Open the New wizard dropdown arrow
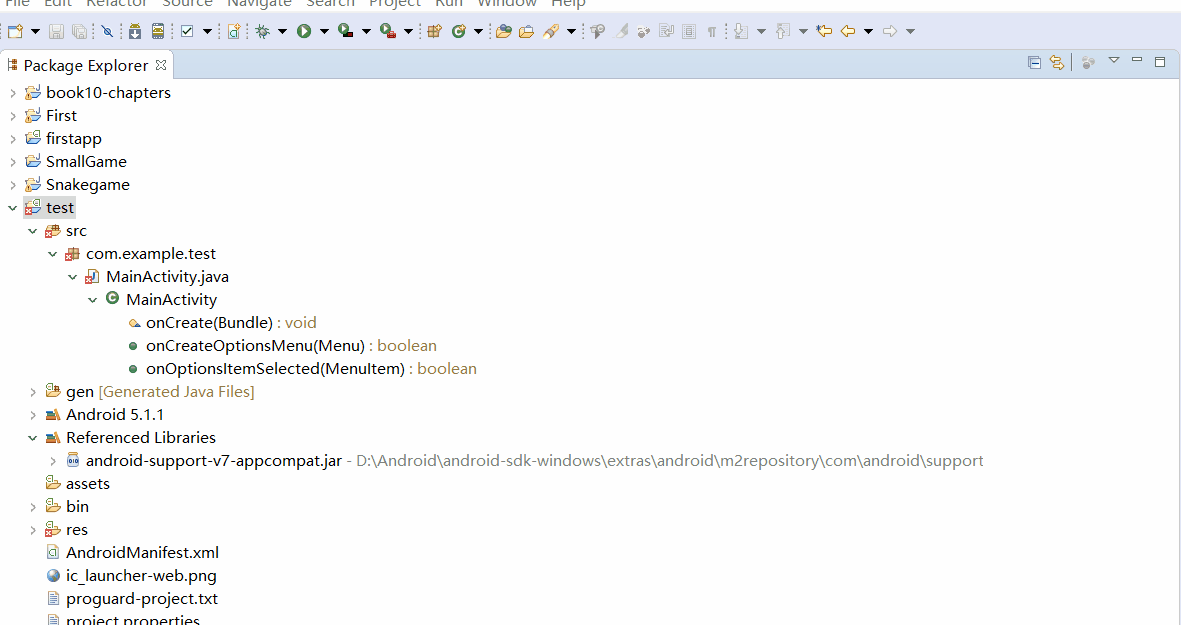The image size is (1181, 625). pos(35,32)
